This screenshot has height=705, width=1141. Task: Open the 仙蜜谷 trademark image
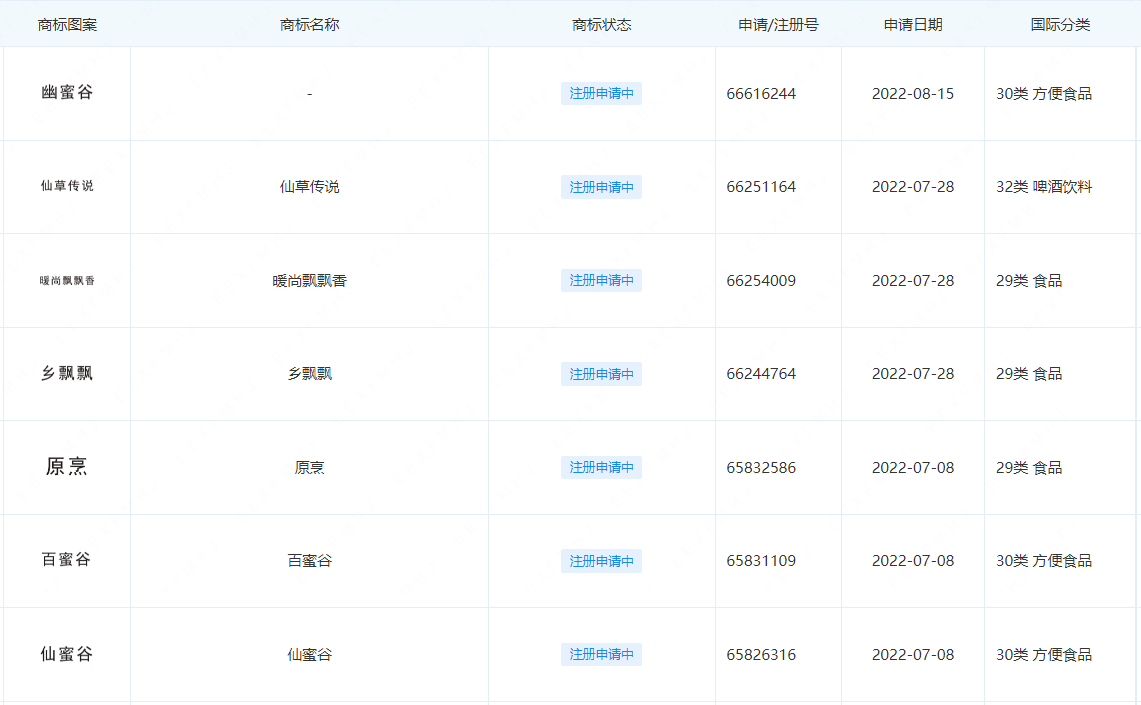click(x=67, y=654)
